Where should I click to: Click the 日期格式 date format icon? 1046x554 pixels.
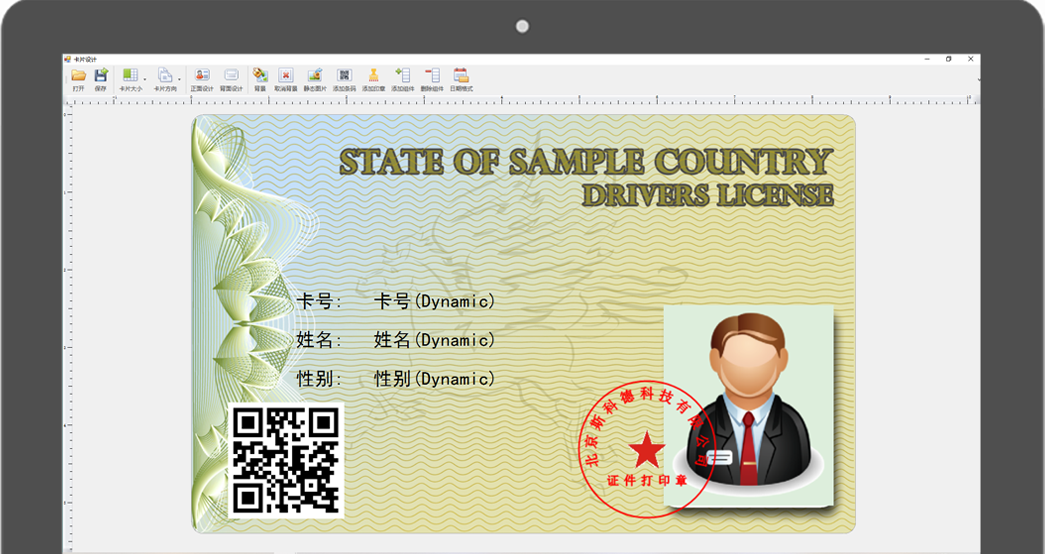click(x=461, y=75)
